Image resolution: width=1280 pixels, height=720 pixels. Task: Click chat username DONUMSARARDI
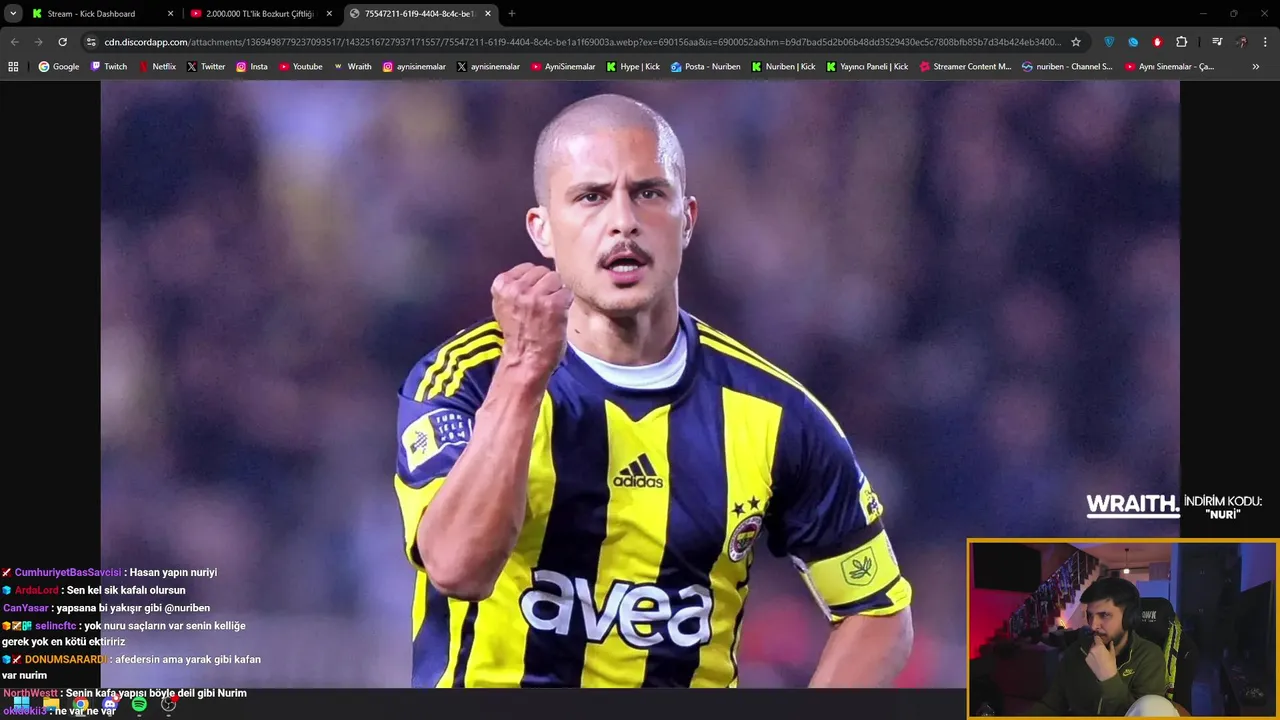point(65,660)
